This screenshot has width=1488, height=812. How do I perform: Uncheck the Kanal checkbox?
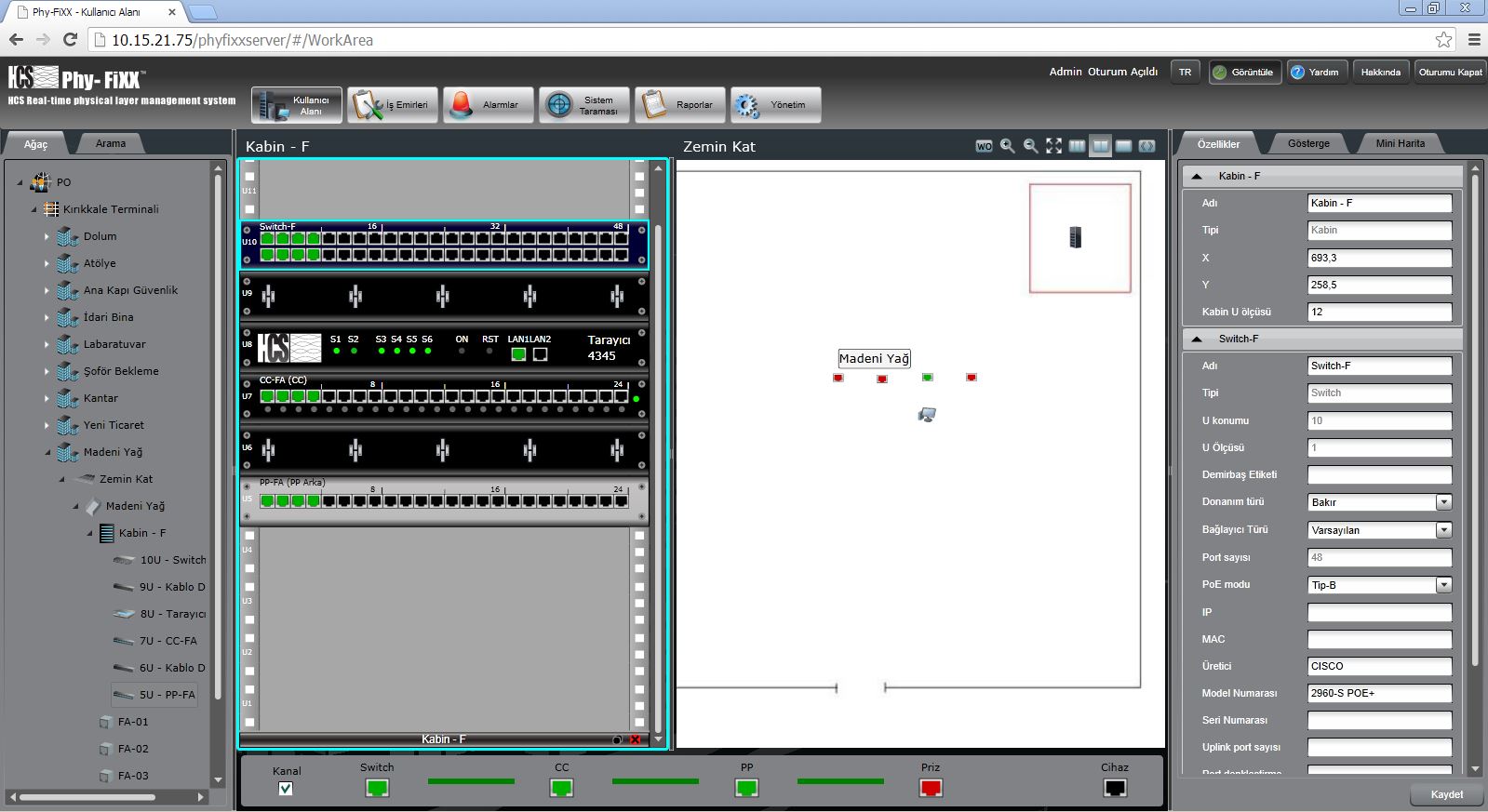coord(286,789)
